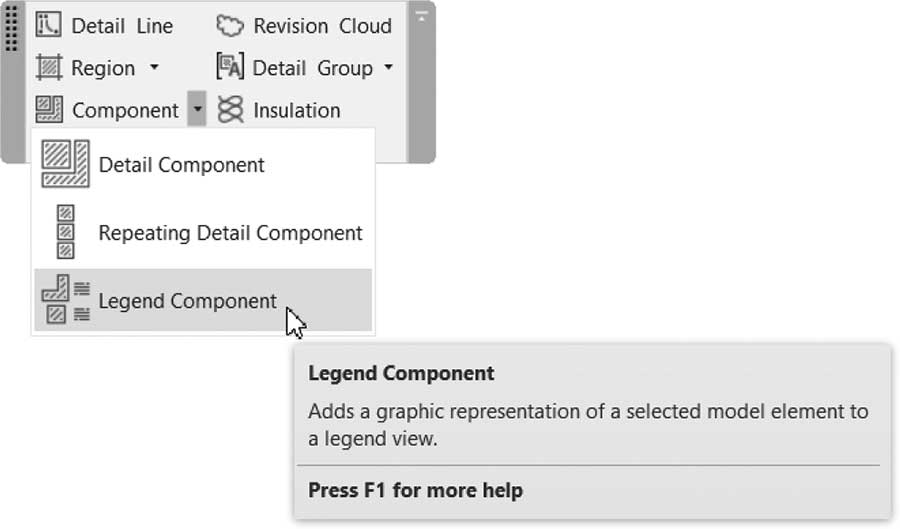This screenshot has width=900, height=529.
Task: Grab the dotted panel grip handle
Action: [x=11, y=26]
